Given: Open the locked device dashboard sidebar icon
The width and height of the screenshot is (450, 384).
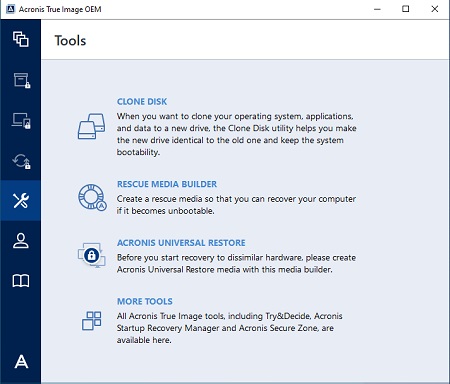Looking at the screenshot, I should pos(21,121).
